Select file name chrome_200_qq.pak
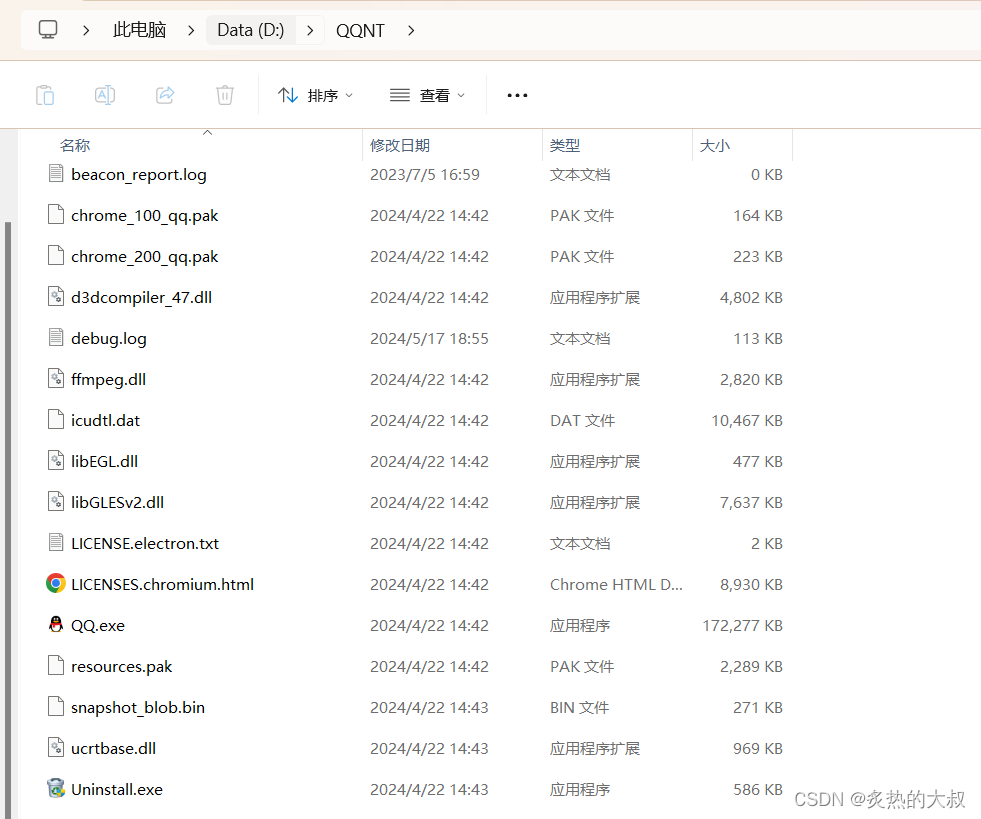The height and width of the screenshot is (819, 981). point(145,257)
